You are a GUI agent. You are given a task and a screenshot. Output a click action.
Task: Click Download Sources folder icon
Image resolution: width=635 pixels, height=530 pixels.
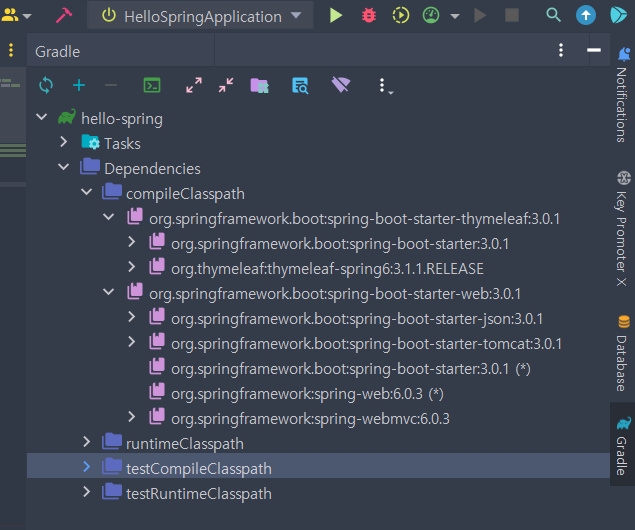pyautogui.click(x=260, y=85)
